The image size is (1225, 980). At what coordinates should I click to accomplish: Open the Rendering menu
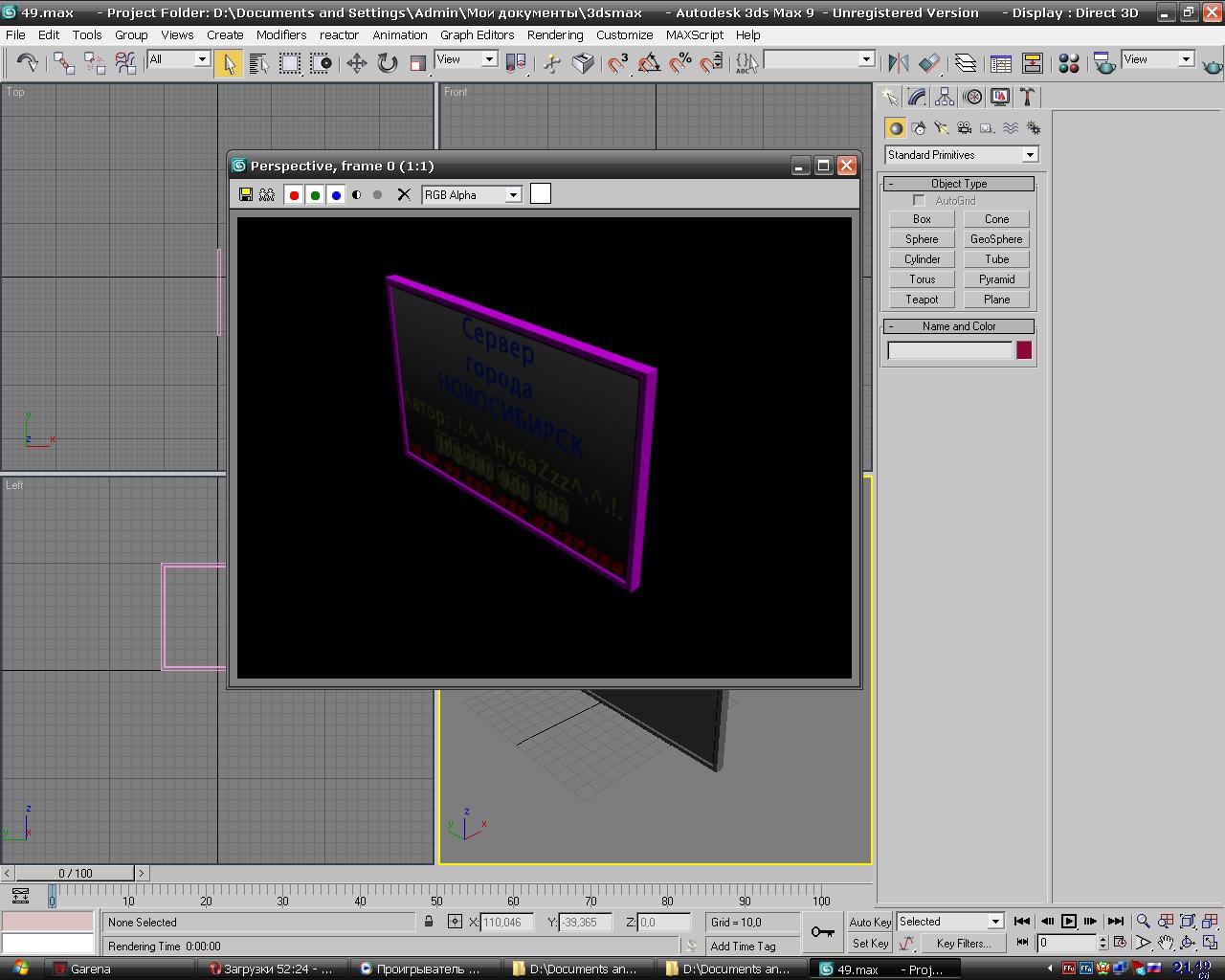554,34
